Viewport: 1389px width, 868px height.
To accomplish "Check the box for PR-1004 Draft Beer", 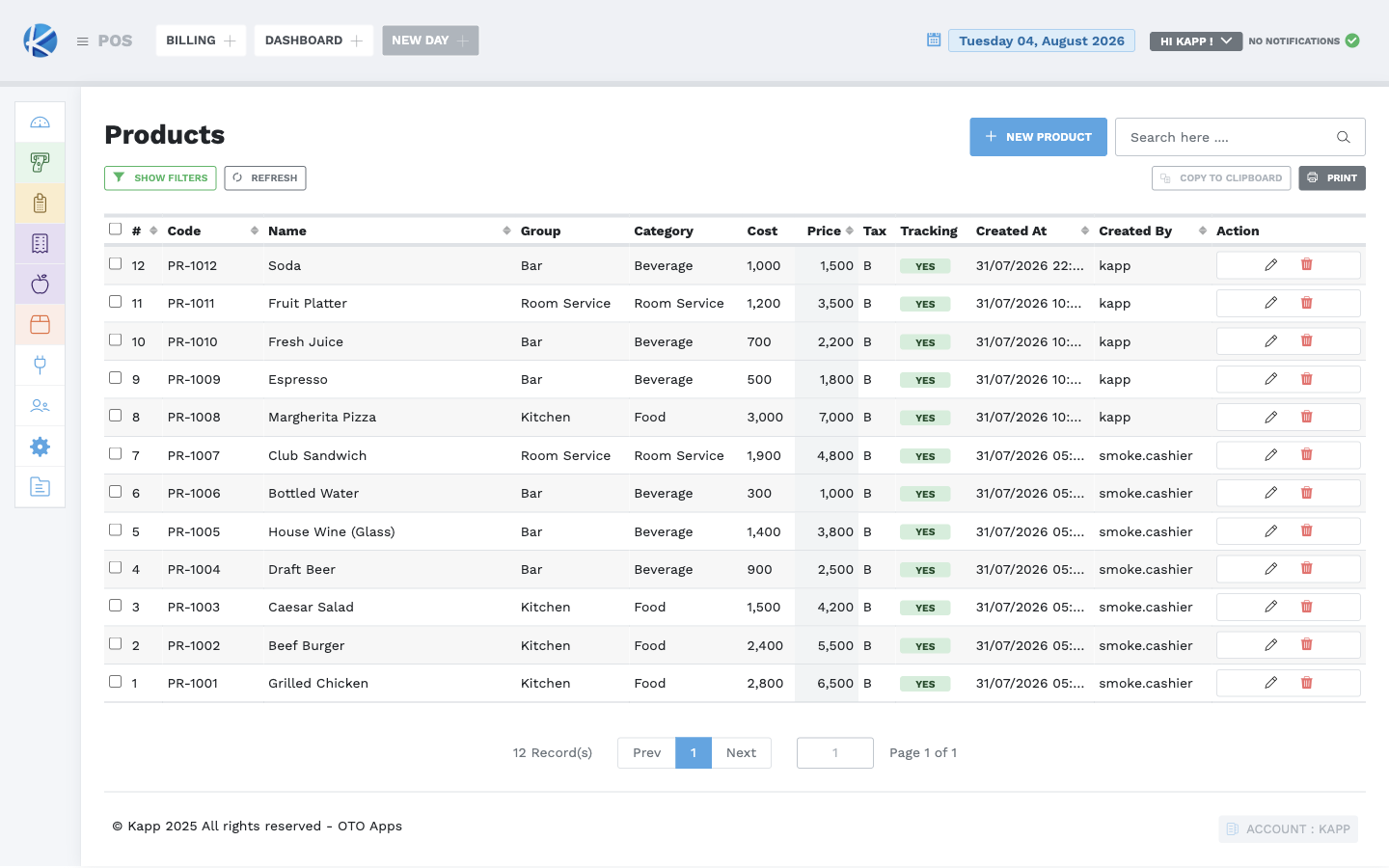I will click(x=116, y=568).
